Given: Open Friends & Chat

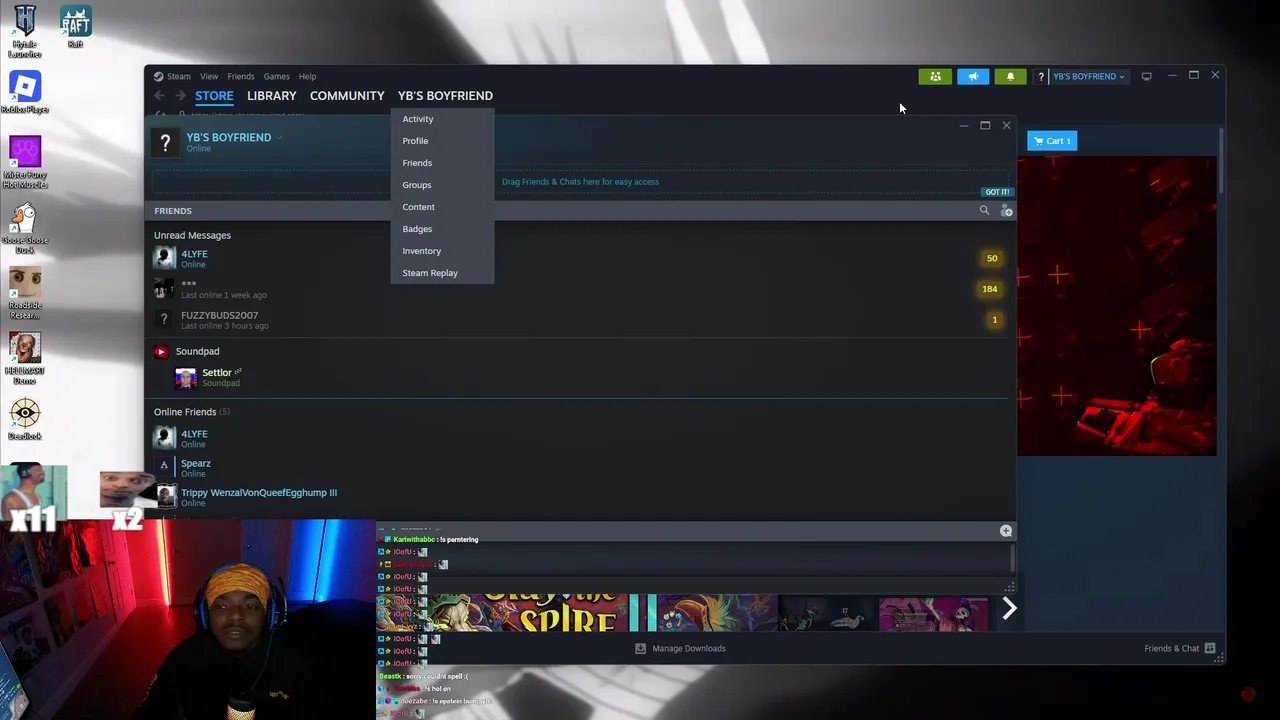Looking at the screenshot, I should click(x=1180, y=648).
